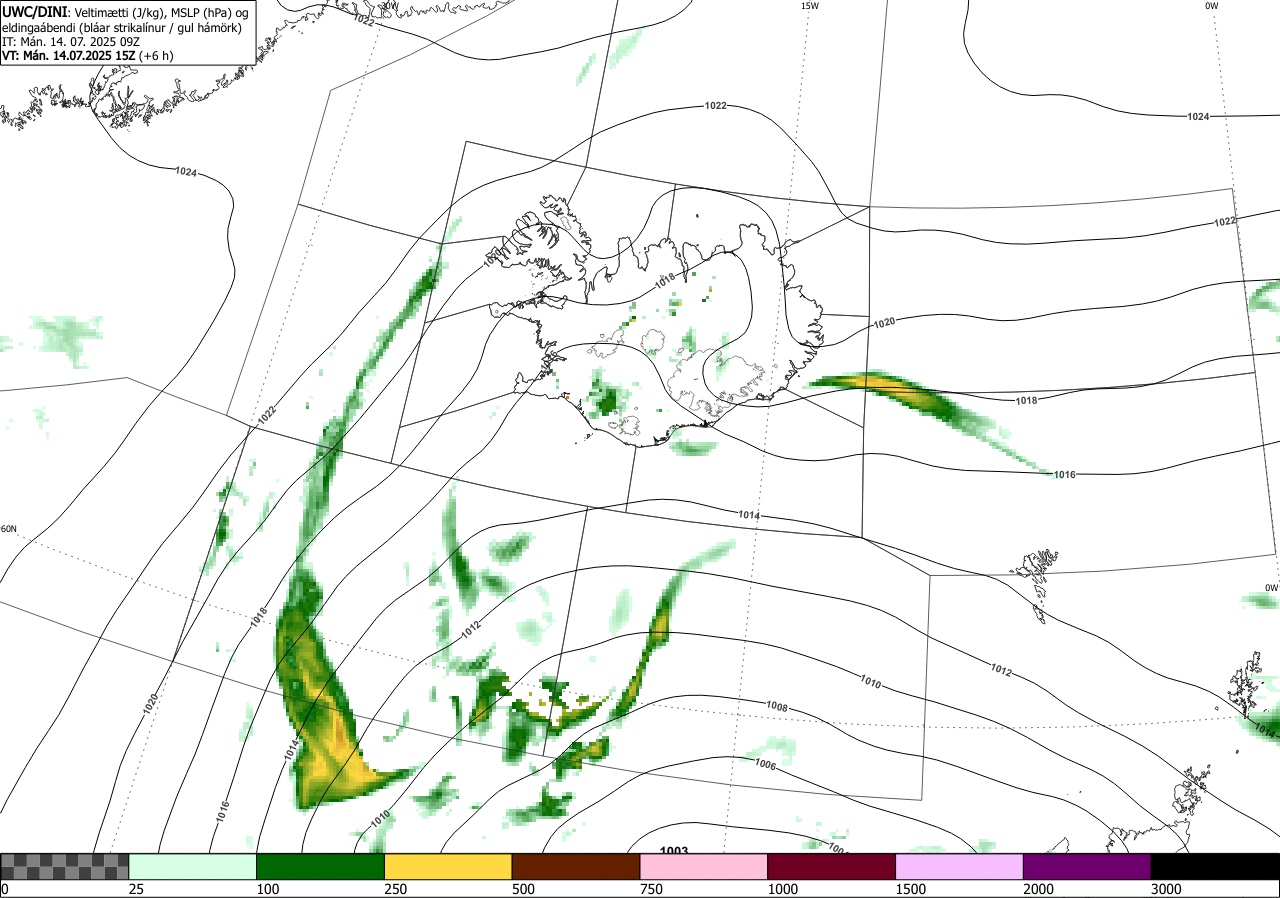The width and height of the screenshot is (1280, 898).
Task: Click the 'UWC/DINI' title text
Action: [x=34, y=13]
